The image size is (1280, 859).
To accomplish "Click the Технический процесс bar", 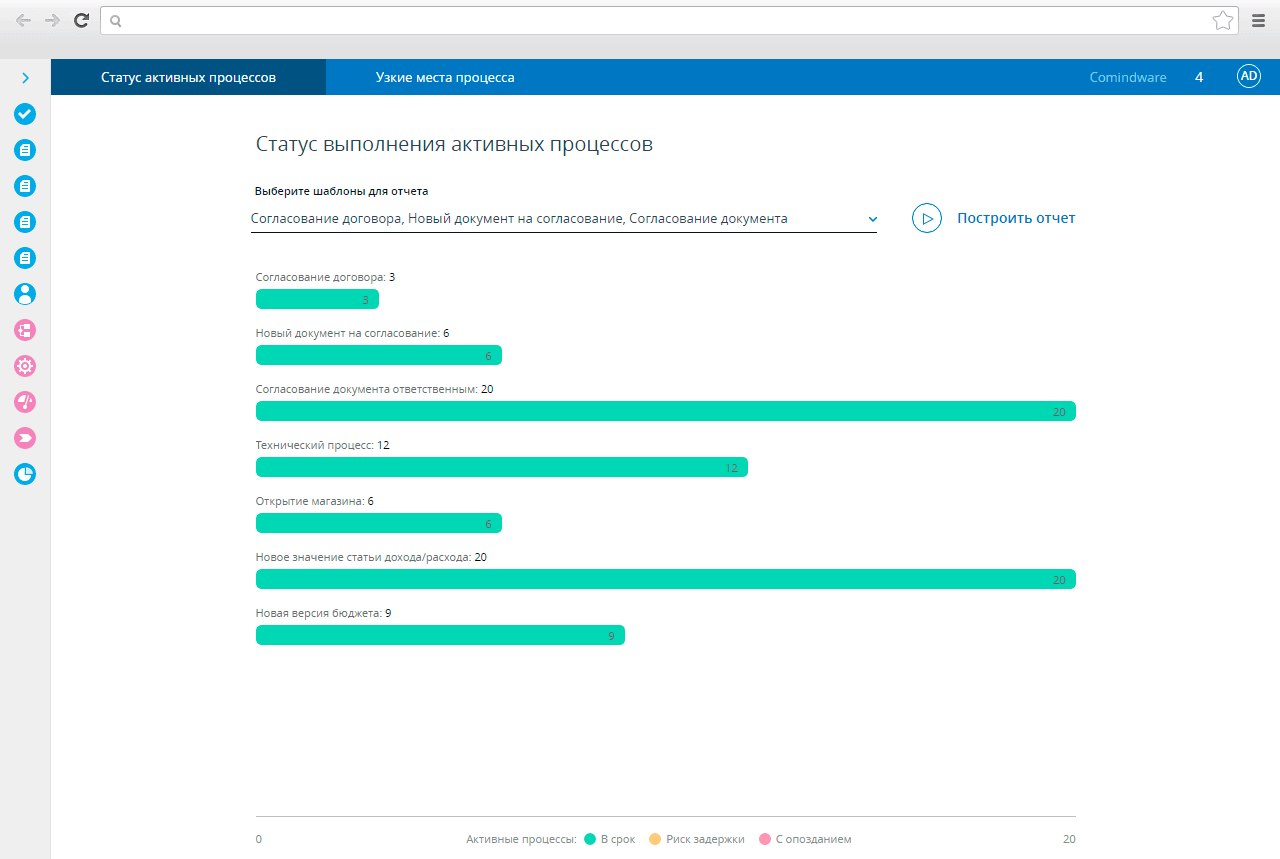I will [502, 467].
